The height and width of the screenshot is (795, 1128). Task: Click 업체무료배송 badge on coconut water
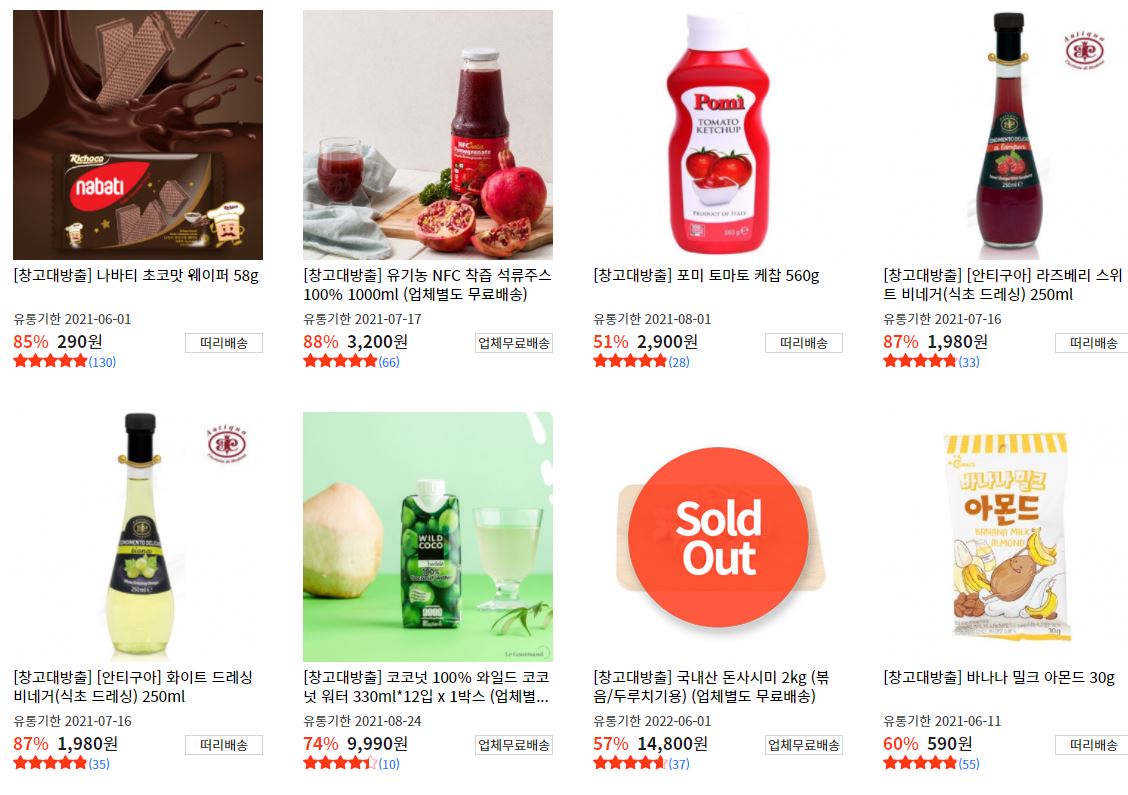514,745
